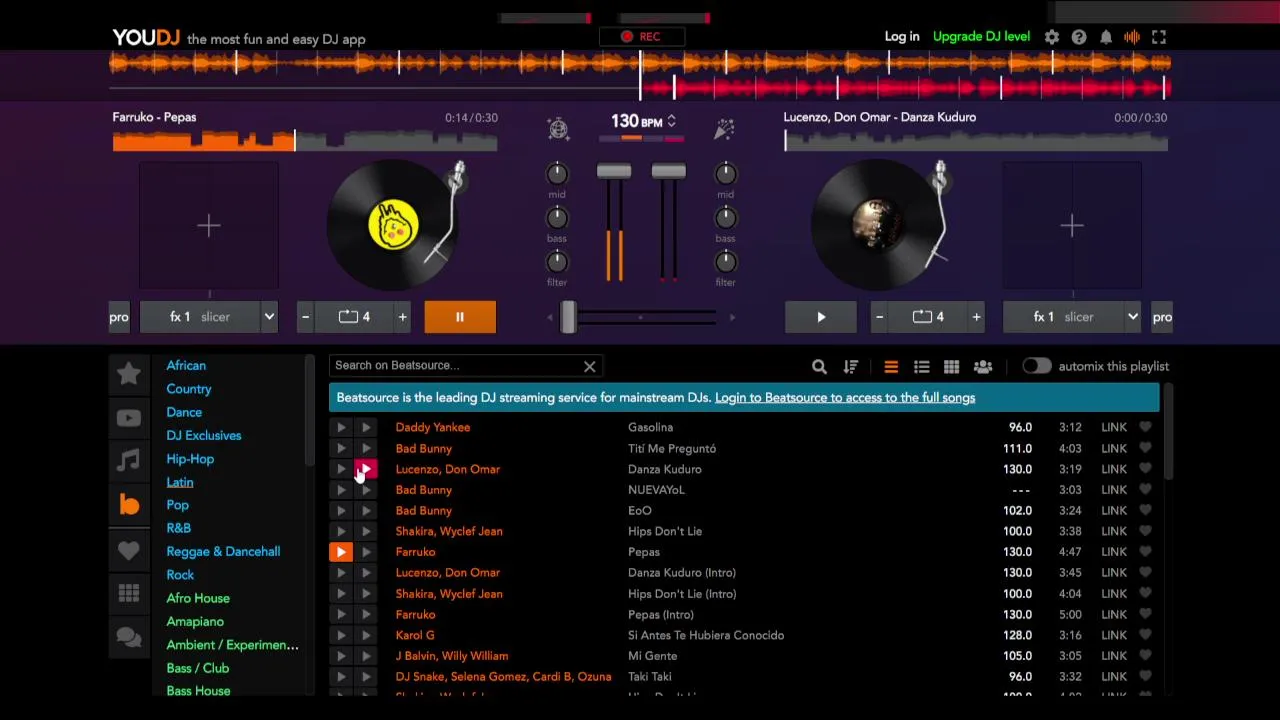Click the orange waveform icon in header
Viewport: 1280px width, 720px height.
[1132, 37]
